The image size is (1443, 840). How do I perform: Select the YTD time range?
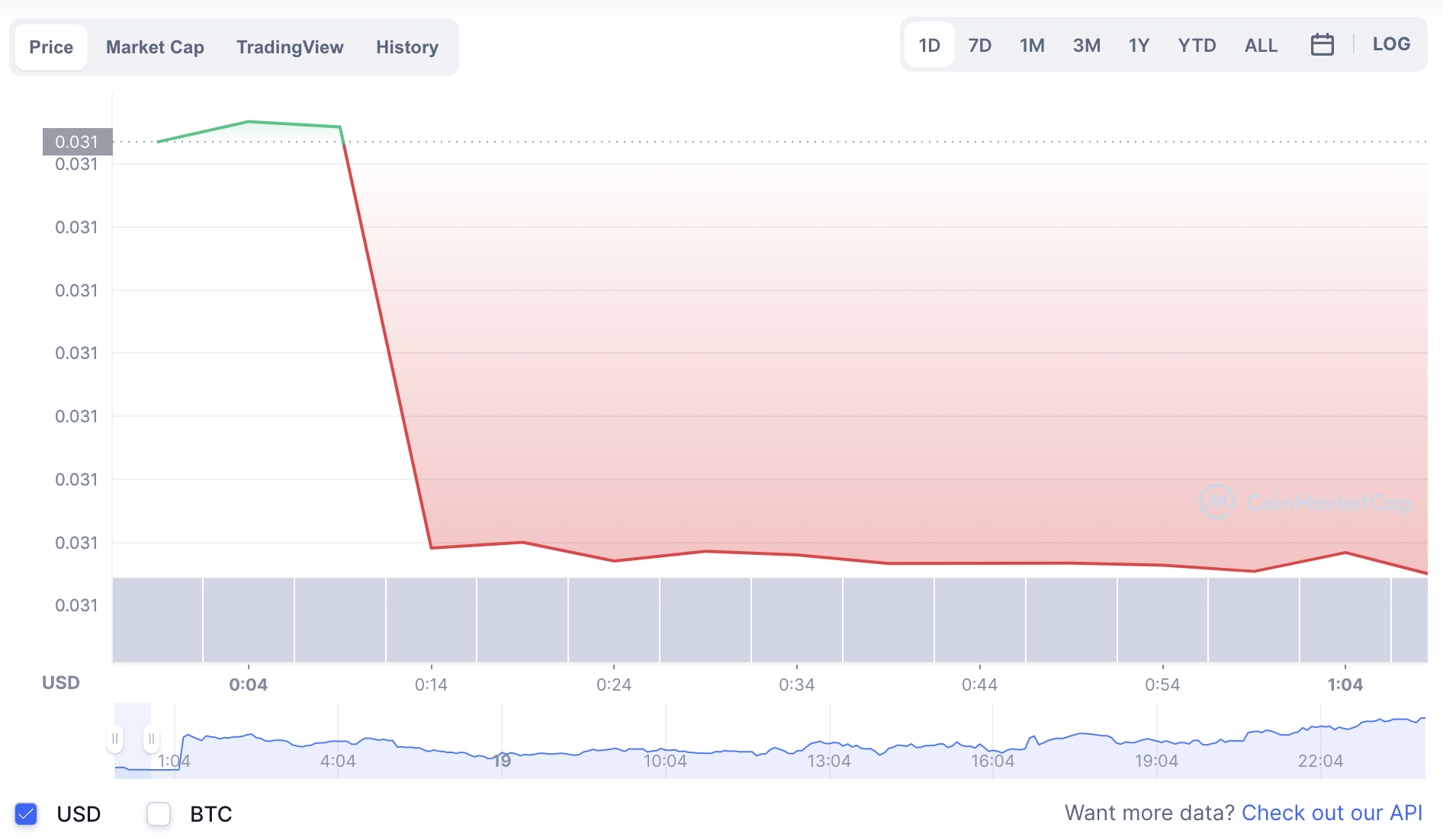click(x=1197, y=46)
